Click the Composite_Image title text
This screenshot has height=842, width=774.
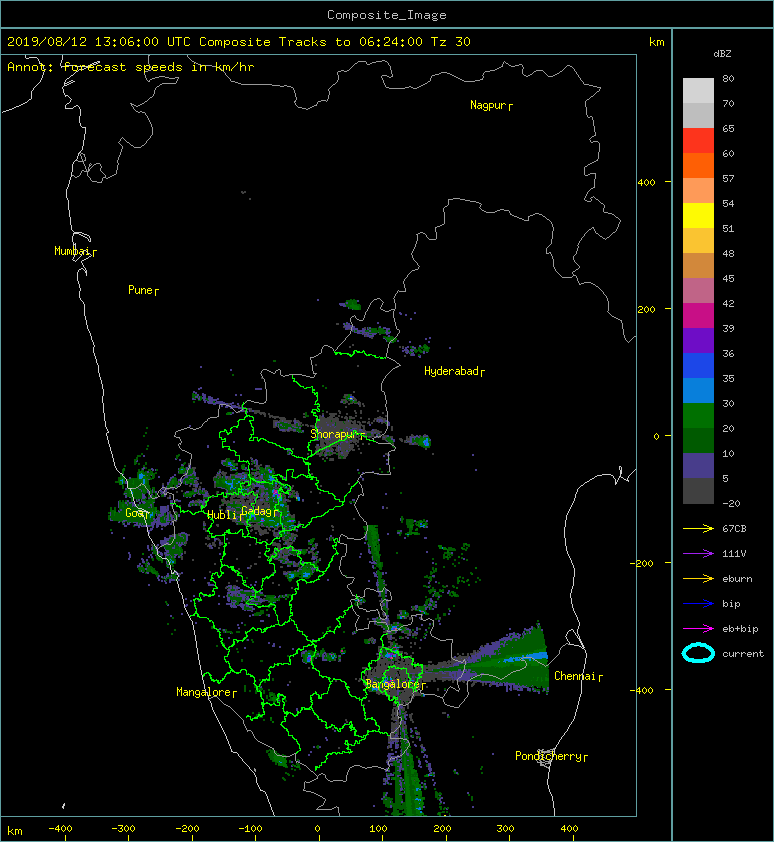coord(387,15)
